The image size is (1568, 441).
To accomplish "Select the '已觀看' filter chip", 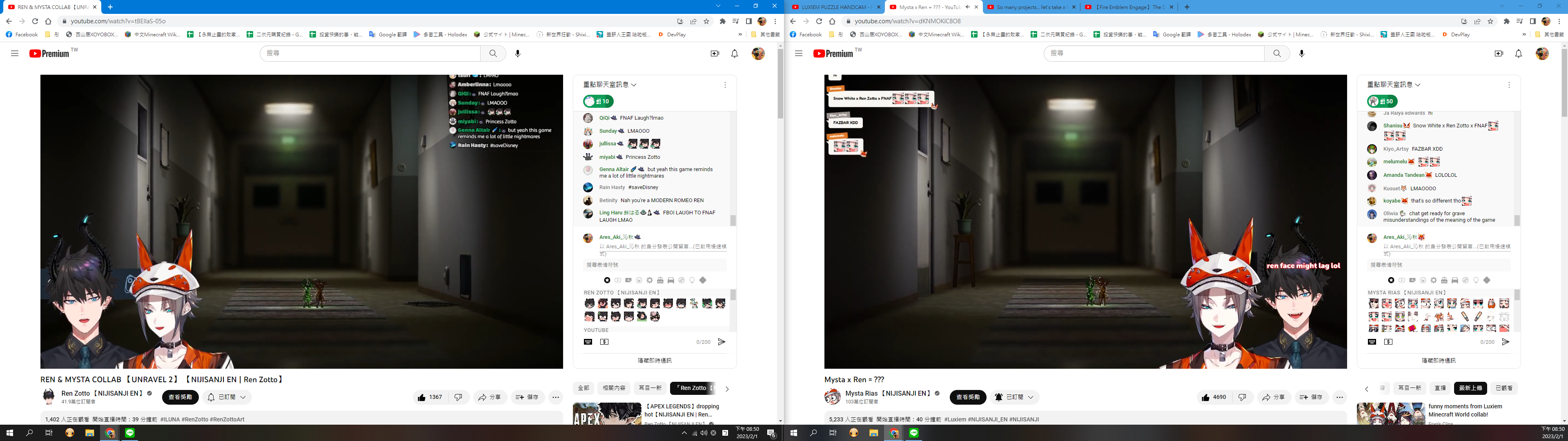I will point(1504,388).
